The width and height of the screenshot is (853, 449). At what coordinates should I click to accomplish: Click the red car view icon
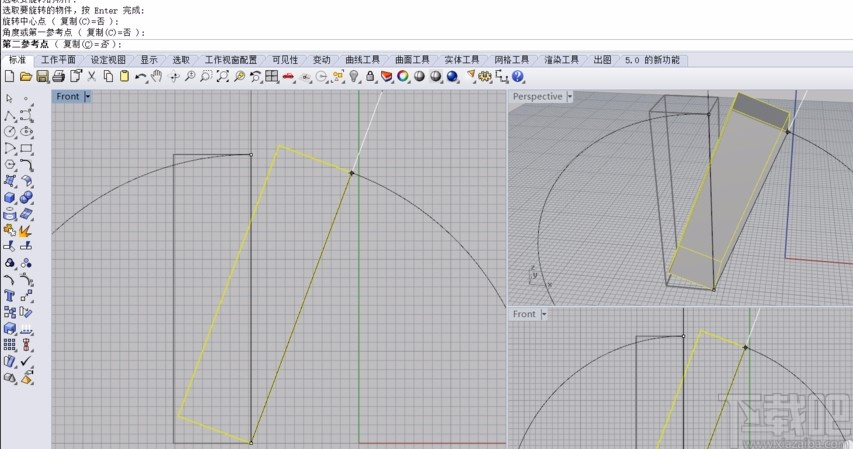pos(288,77)
